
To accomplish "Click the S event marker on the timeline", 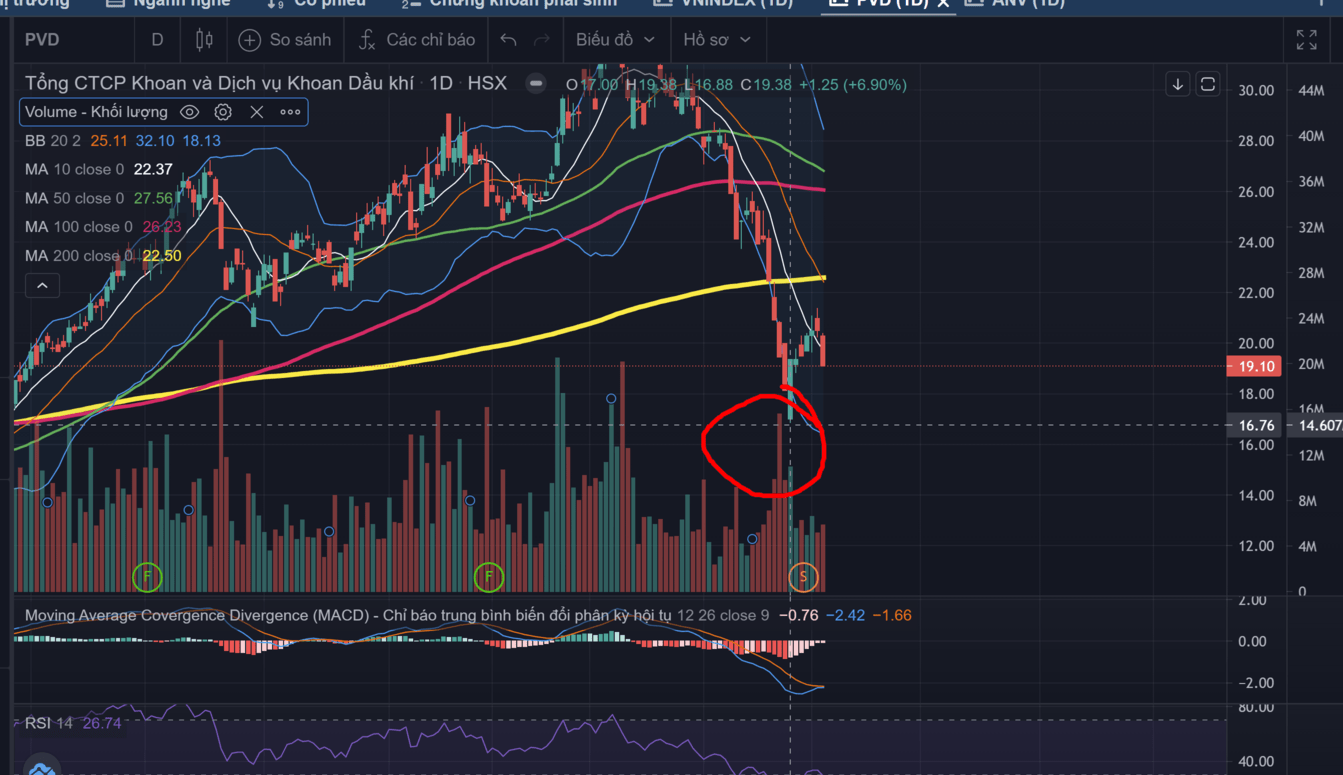I will pos(803,576).
